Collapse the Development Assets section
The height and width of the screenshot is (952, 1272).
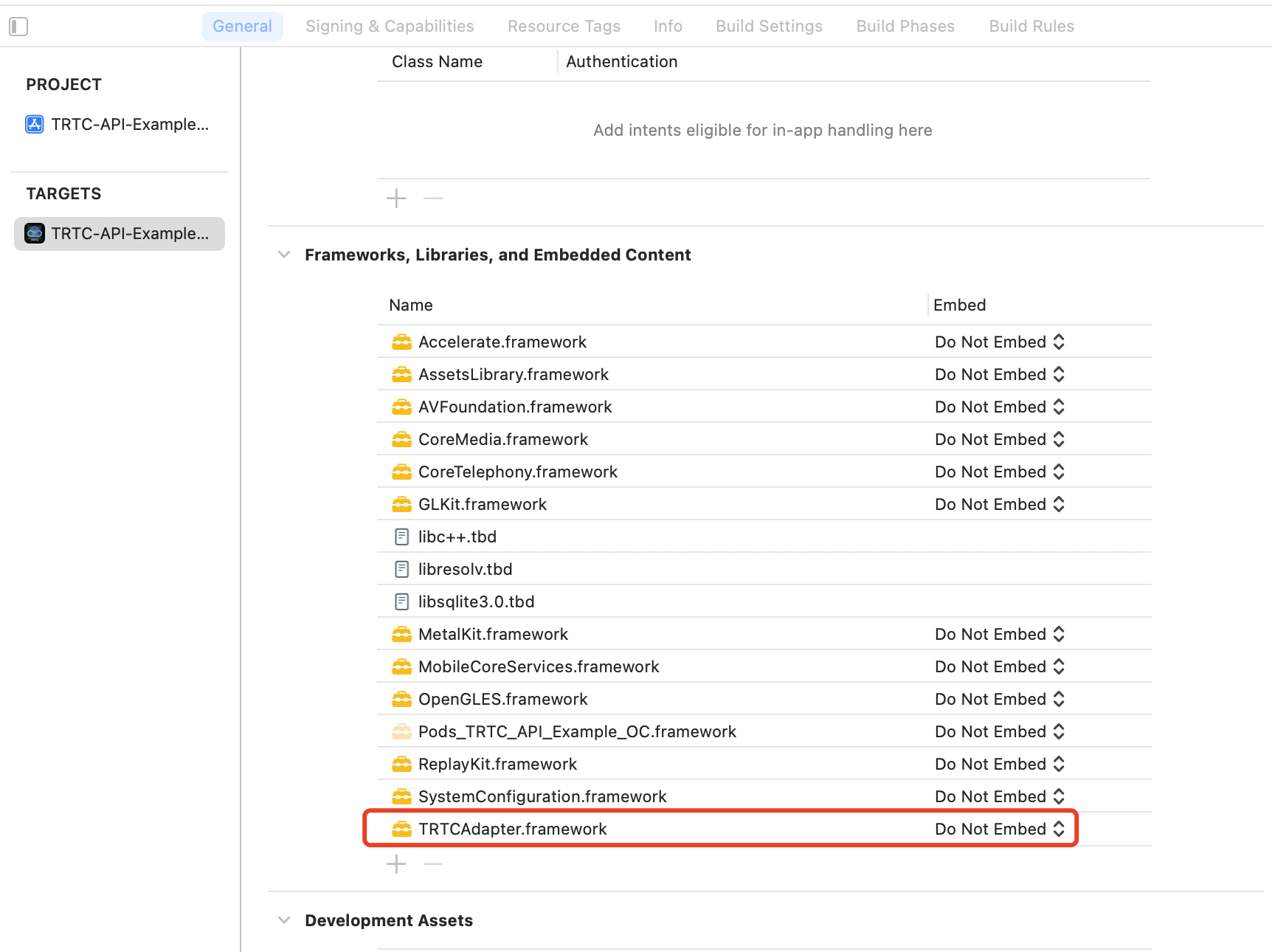coord(284,920)
